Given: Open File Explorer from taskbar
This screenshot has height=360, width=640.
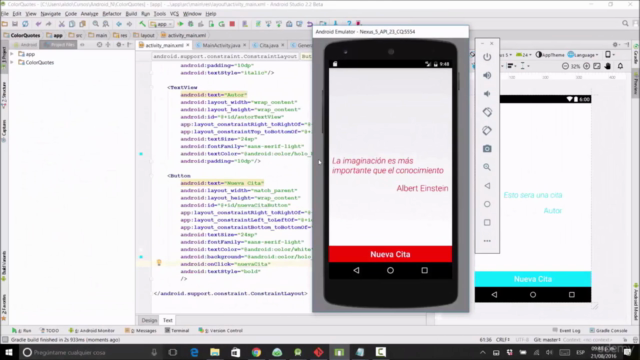Looking at the screenshot, I should pos(215,352).
